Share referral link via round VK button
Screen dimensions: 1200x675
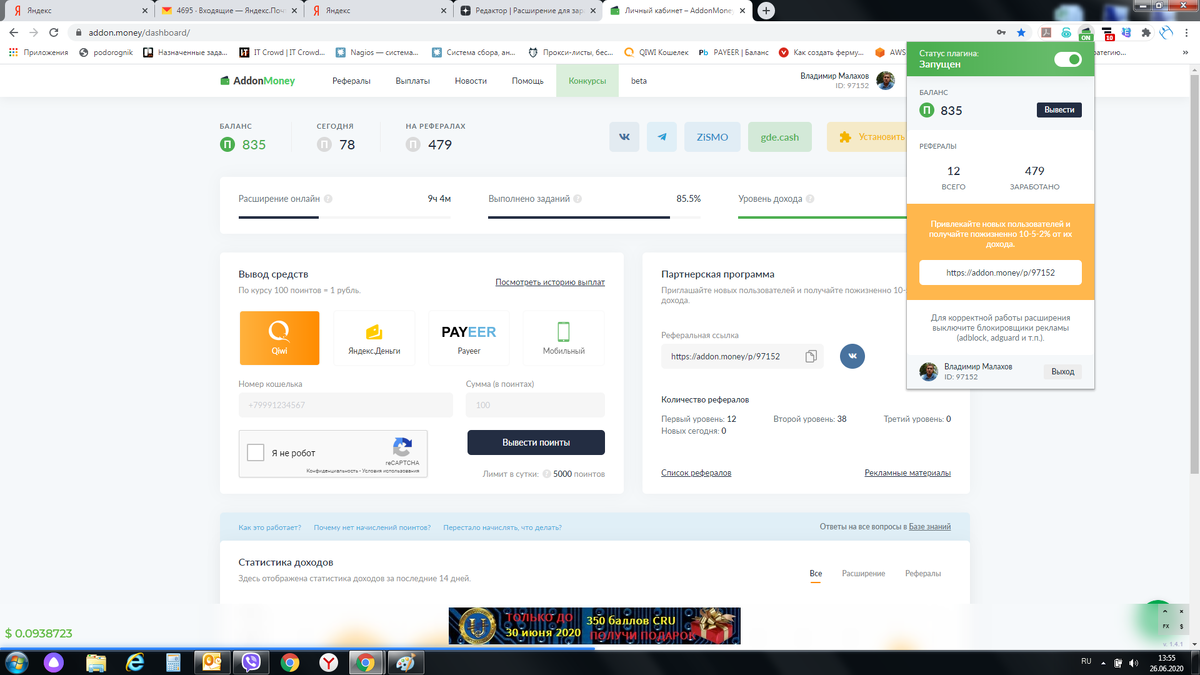tap(852, 355)
